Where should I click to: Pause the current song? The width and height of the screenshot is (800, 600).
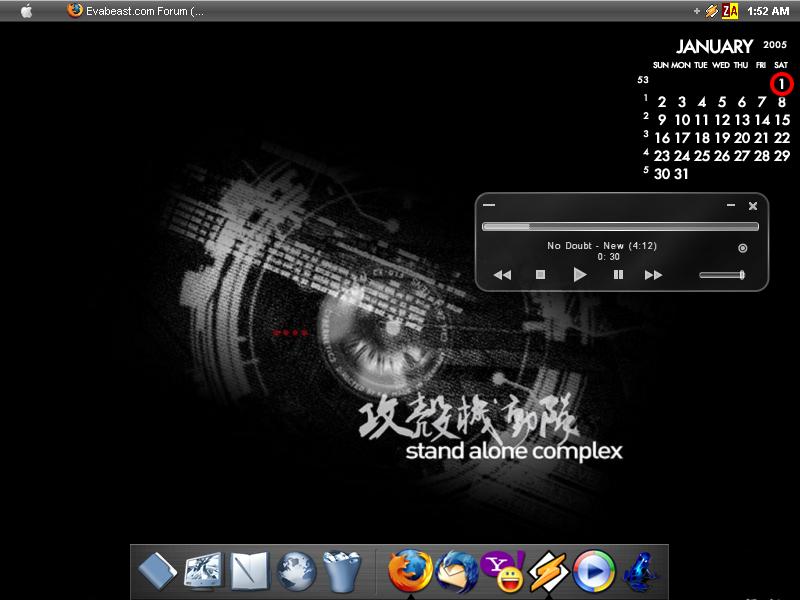[x=618, y=275]
